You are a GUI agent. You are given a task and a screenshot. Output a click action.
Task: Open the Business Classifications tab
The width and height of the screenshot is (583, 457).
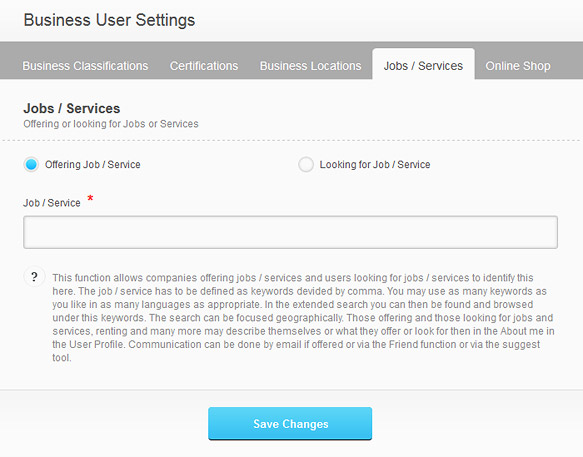85,66
